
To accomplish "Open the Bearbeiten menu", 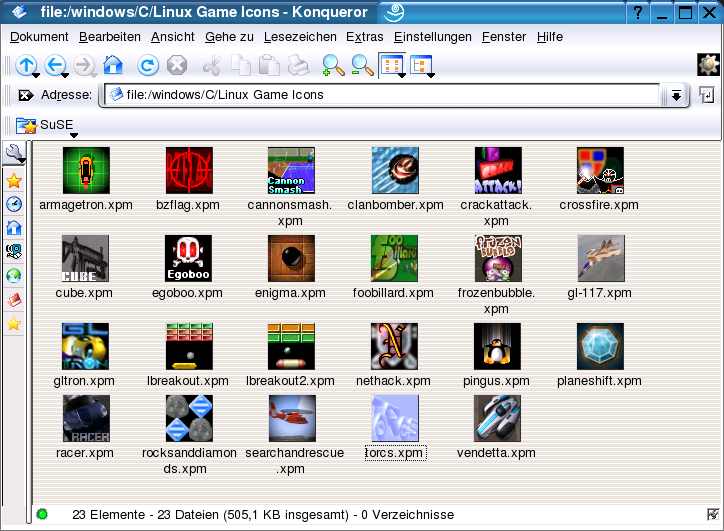I will (x=110, y=37).
